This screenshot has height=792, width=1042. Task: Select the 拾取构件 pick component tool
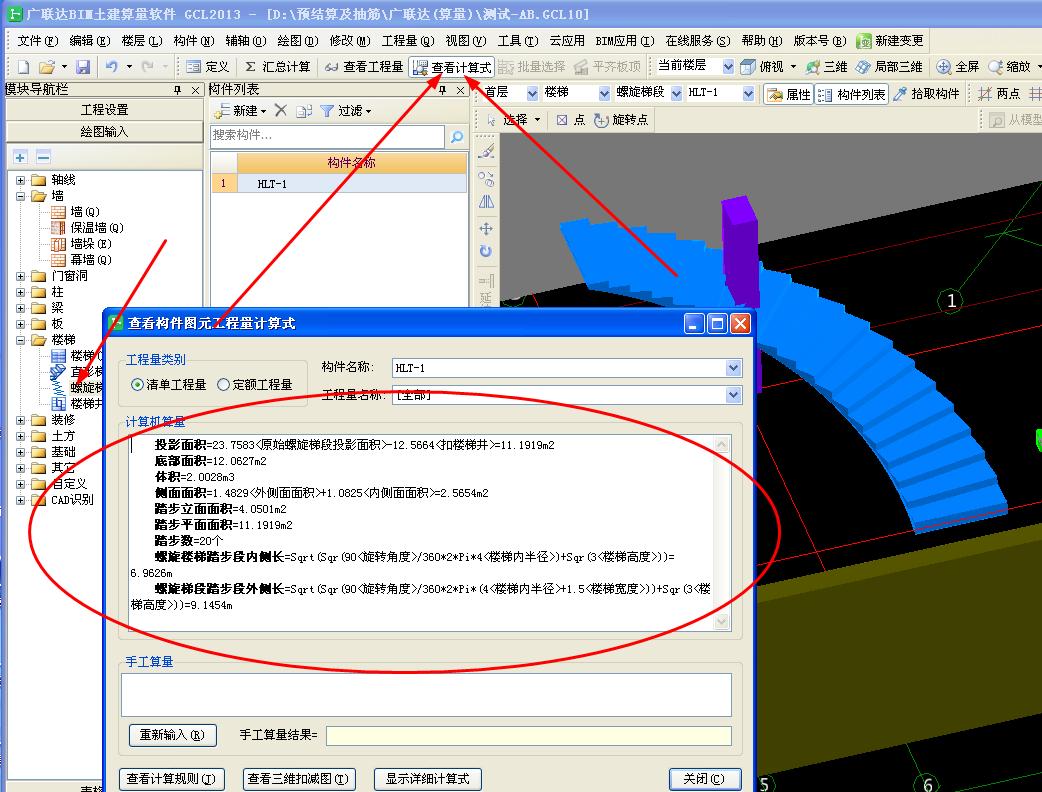[927, 94]
